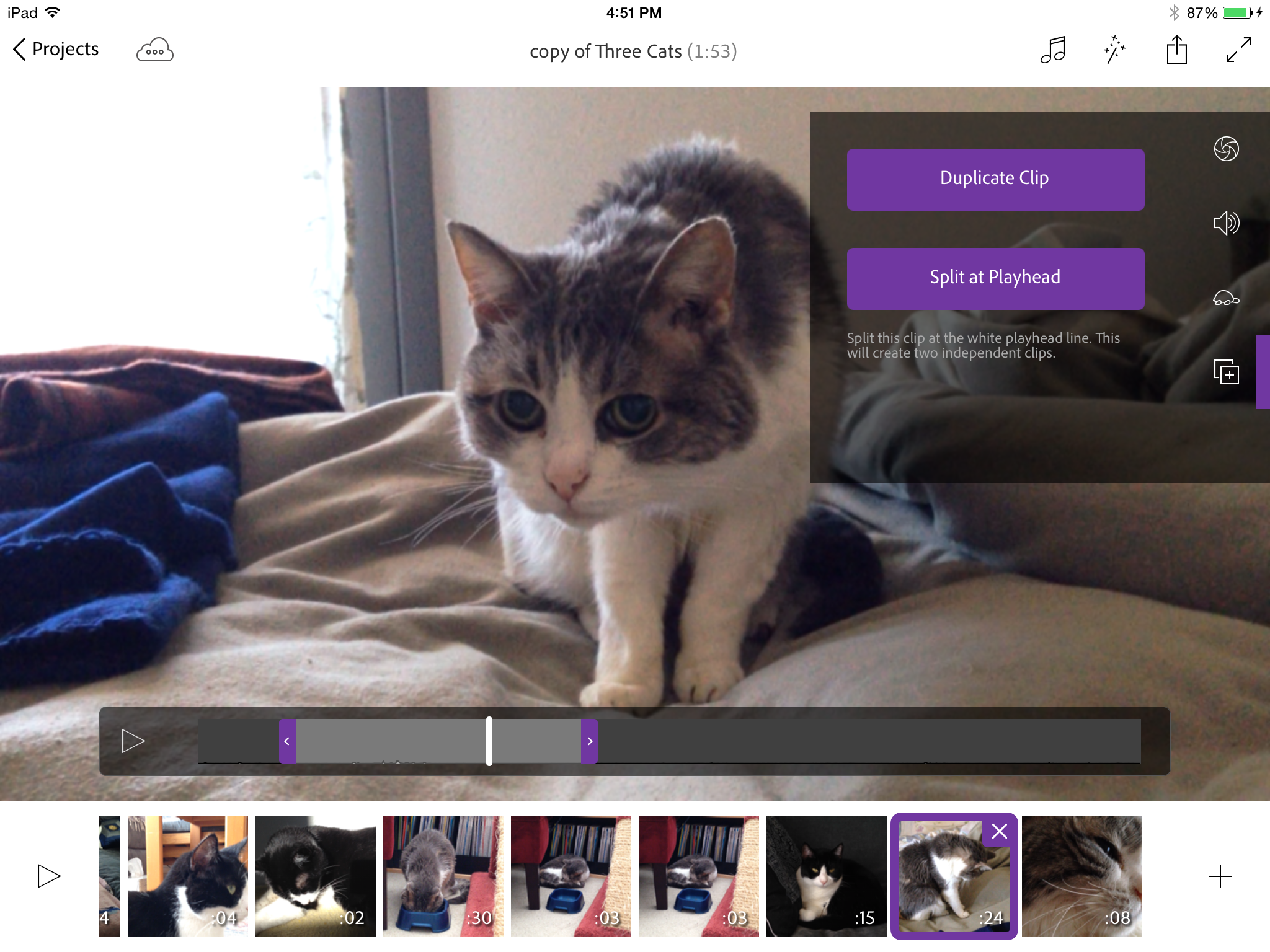1270x952 pixels.
Task: Select the :15 tuxedo cat clip
Action: (827, 876)
